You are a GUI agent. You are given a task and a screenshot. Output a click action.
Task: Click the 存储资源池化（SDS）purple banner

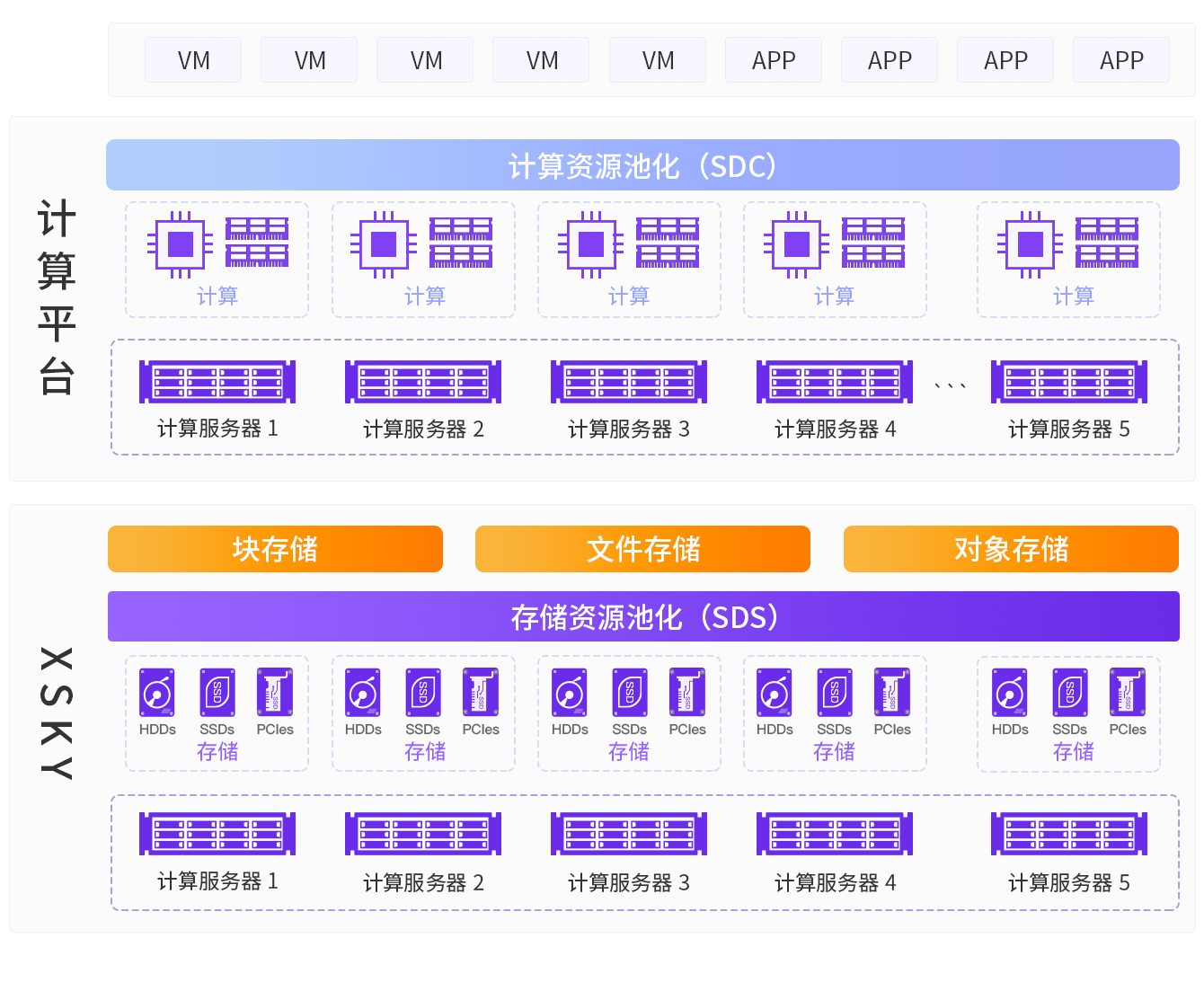(x=643, y=616)
